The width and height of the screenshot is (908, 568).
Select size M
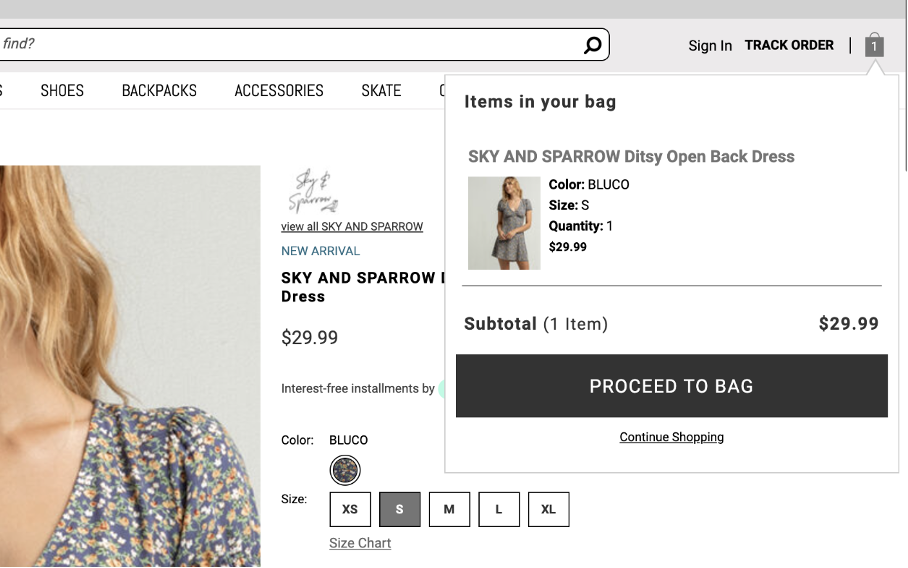(449, 509)
